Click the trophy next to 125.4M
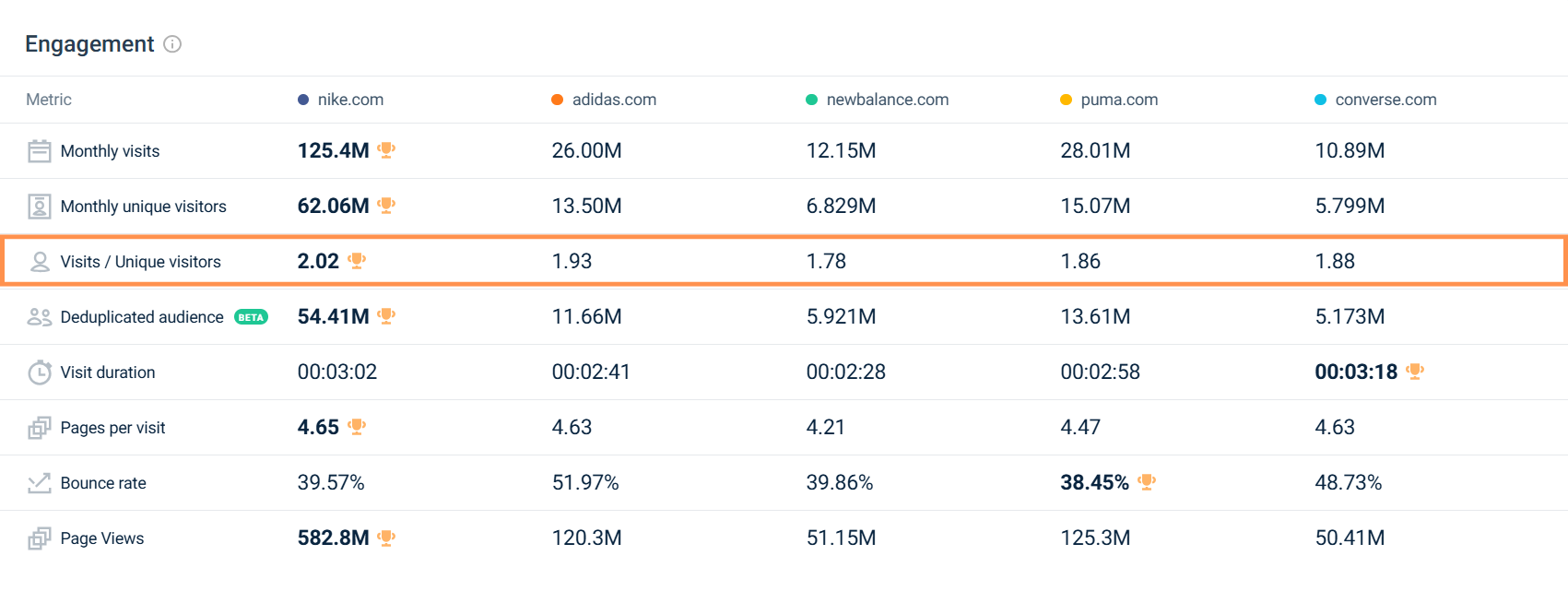The height and width of the screenshot is (591, 1568). tap(386, 150)
